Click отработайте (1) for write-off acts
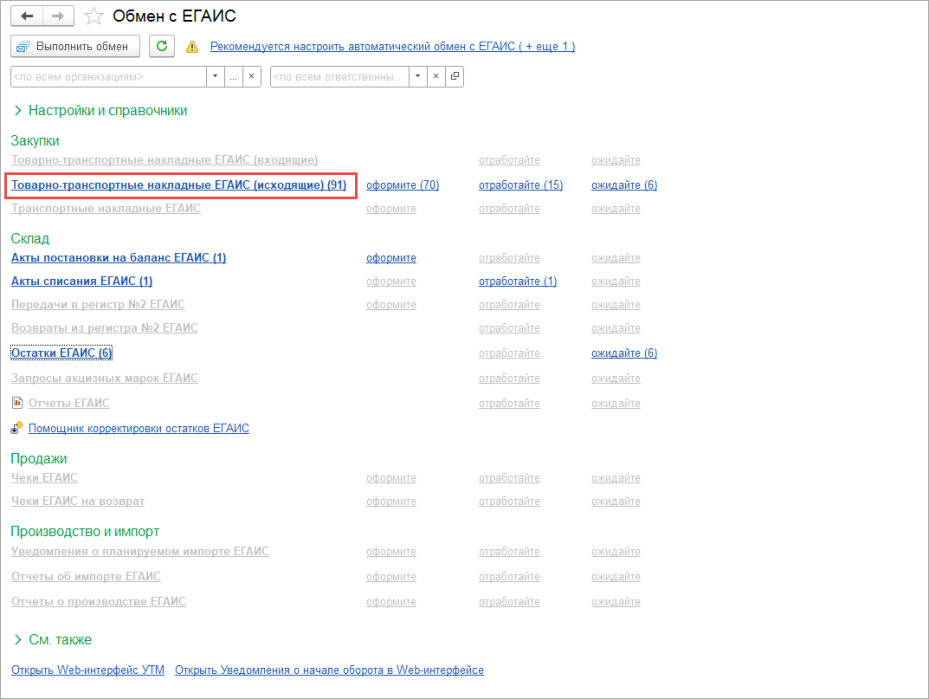Viewport: 929px width, 699px height. (x=518, y=281)
